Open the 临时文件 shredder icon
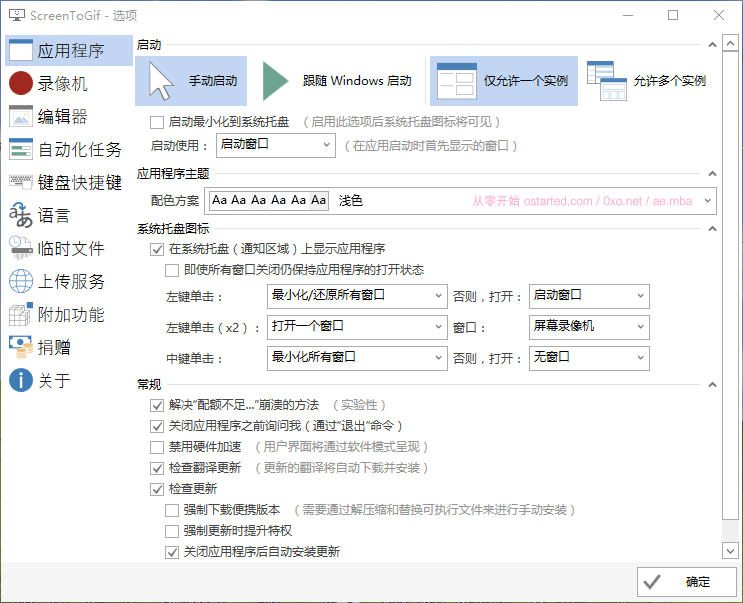Viewport: 743px width, 603px height. pyautogui.click(x=21, y=248)
